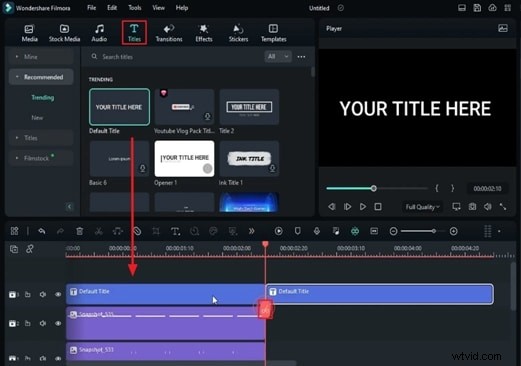Viewport: 521px width, 366px height.
Task: Open player display settings monitor icon
Action: 456,207
